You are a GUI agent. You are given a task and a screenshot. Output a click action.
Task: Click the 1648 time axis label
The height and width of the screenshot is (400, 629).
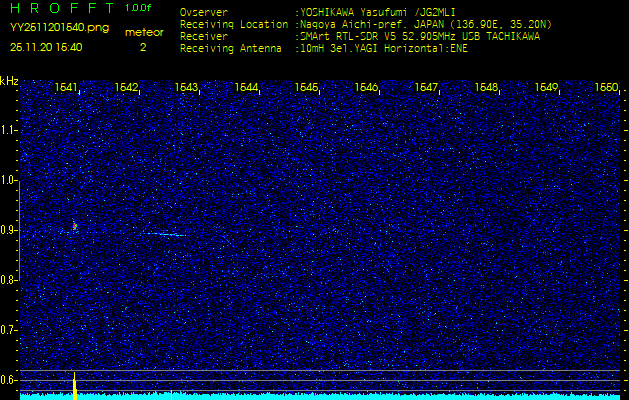coord(486,87)
